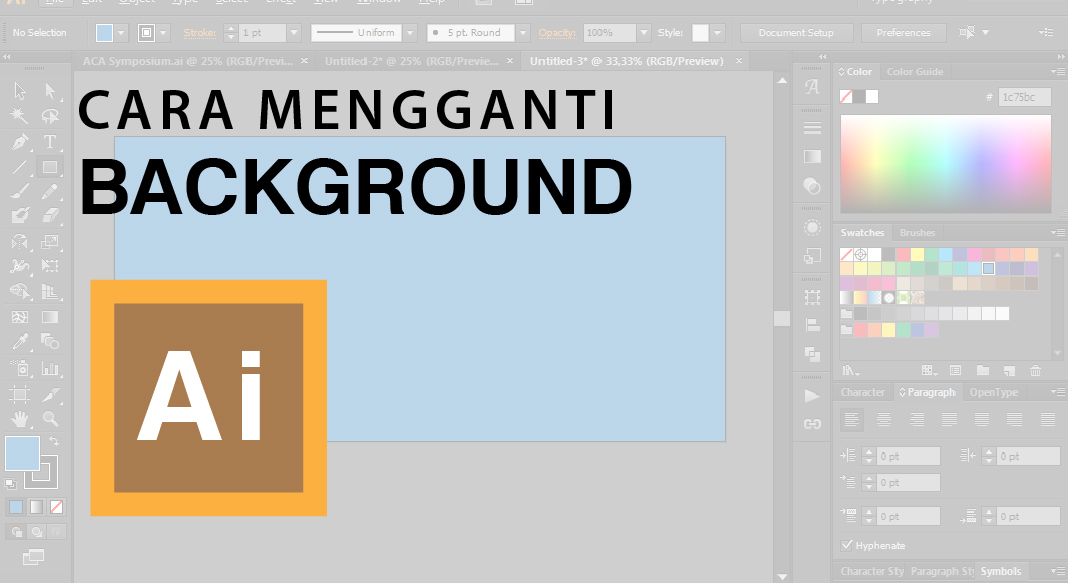The height and width of the screenshot is (583, 1068).
Task: Select the Scale tool
Action: (x=50, y=242)
